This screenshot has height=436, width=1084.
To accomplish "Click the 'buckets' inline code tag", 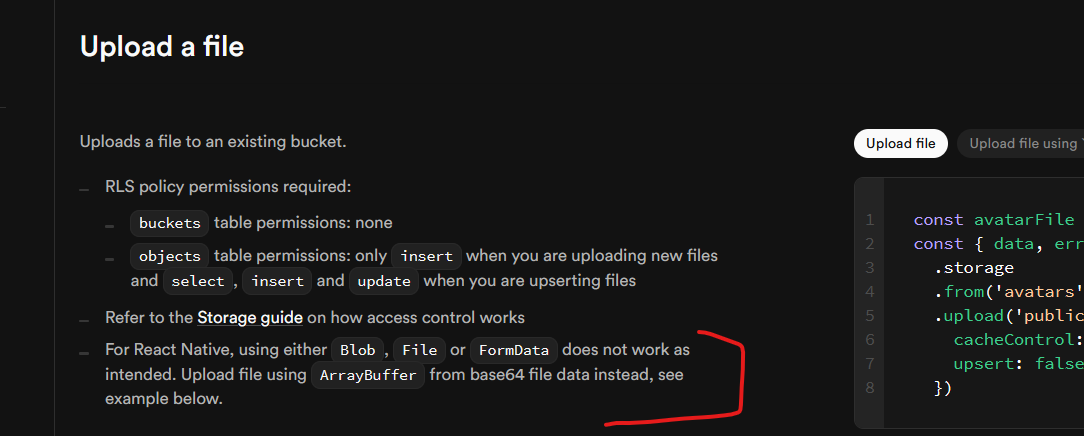I will point(170,223).
